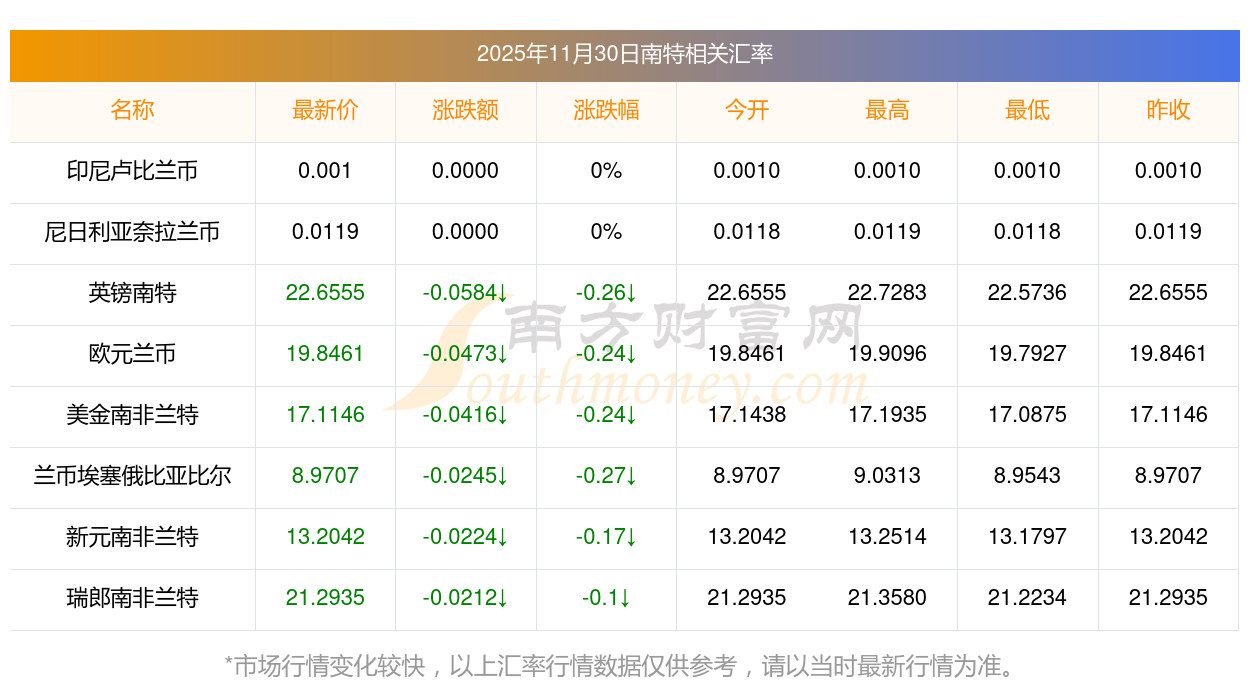Click change percent -0.24↓ for 美金南非兰特

(606, 415)
